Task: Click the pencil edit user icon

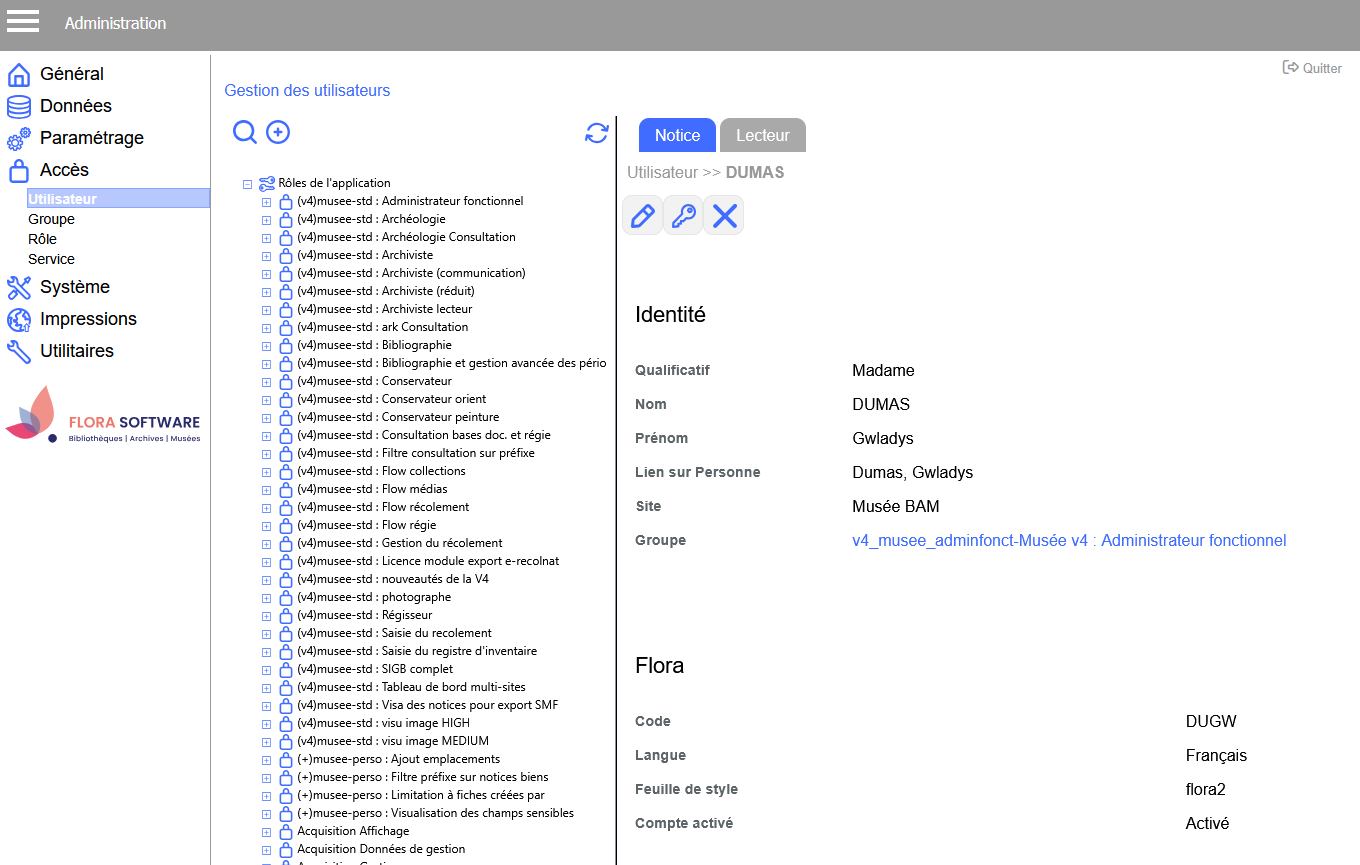Action: tap(643, 215)
